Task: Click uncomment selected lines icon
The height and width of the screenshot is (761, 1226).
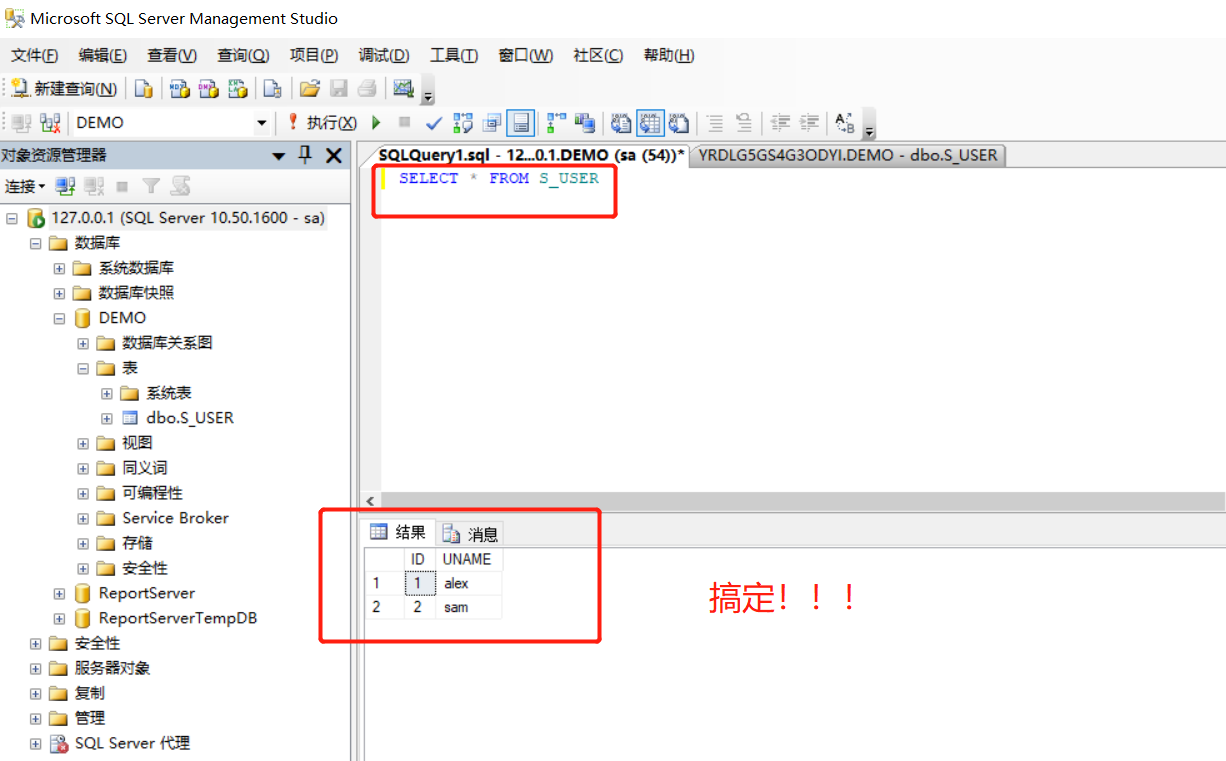Action: (744, 123)
